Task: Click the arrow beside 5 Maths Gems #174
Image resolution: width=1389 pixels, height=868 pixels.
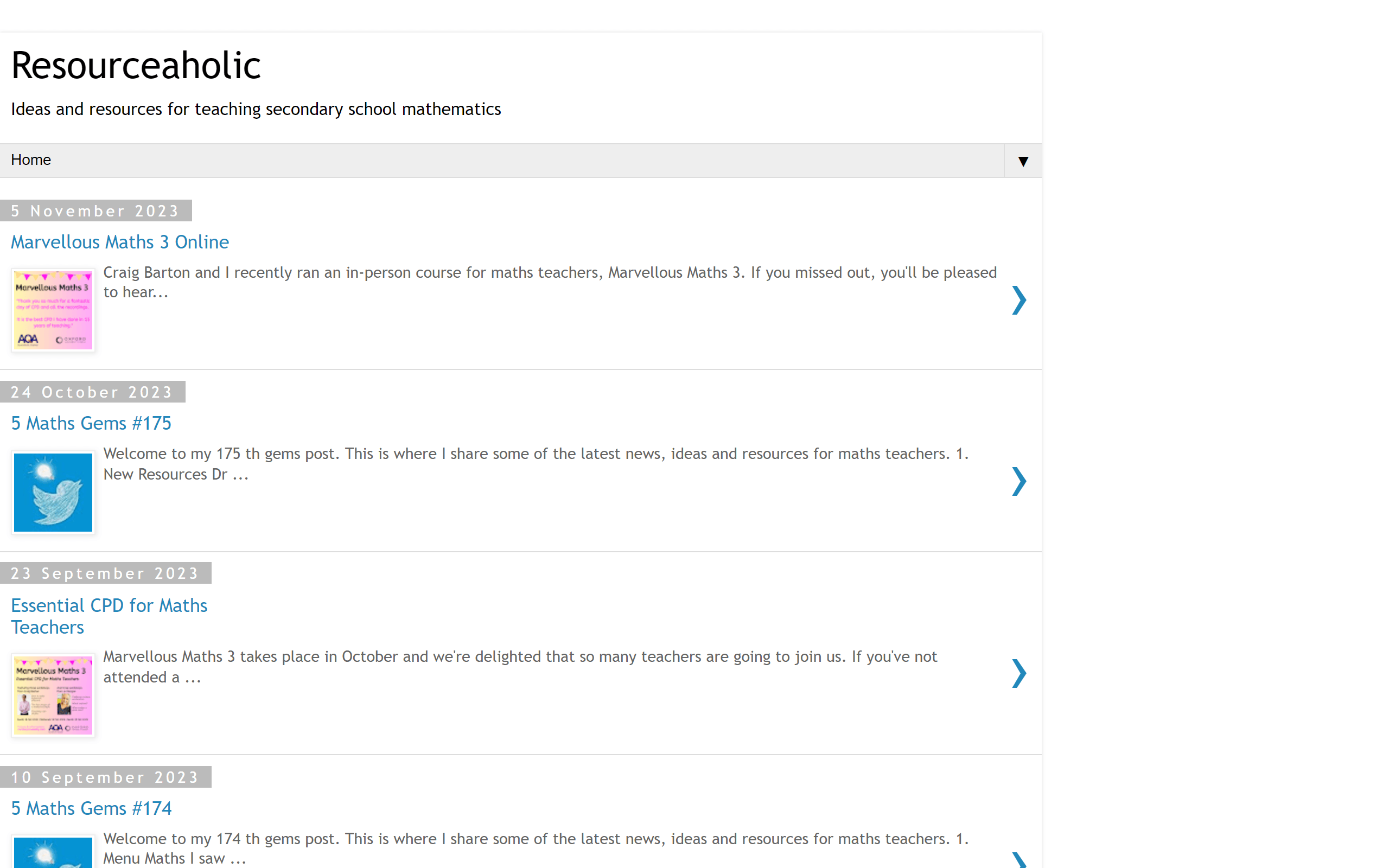Action: [1018, 860]
